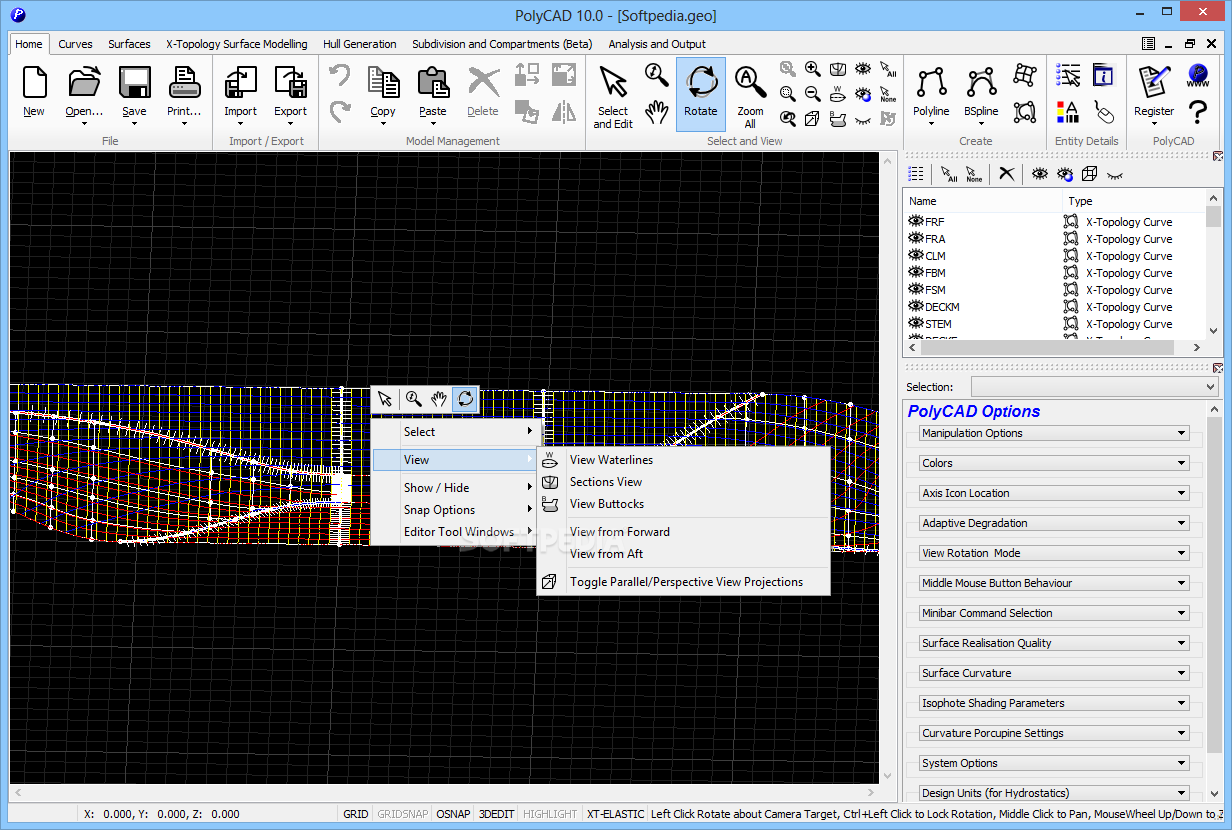Open Snap Options in context menu
Screen dimensions: 1232x830
(457, 510)
